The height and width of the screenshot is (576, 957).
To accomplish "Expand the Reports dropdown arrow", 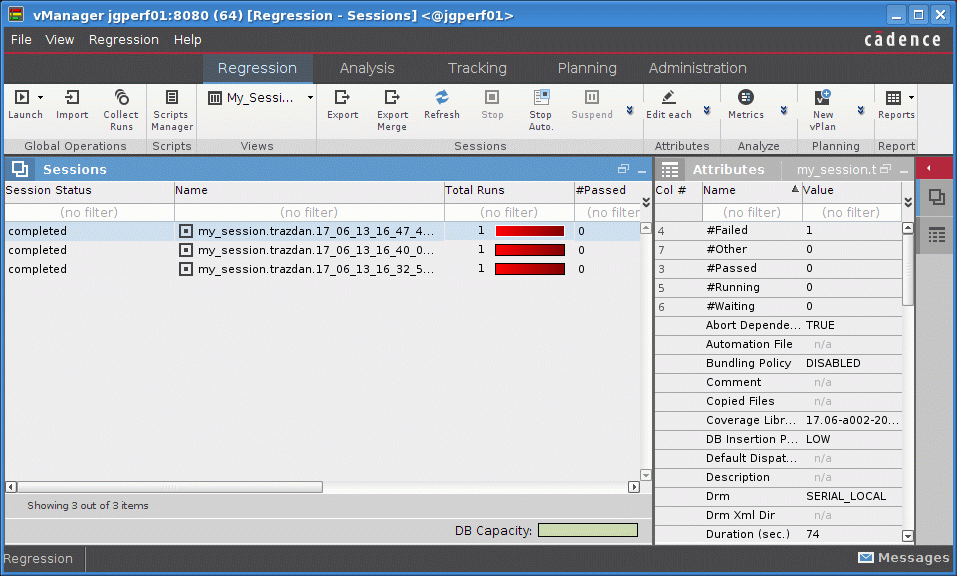I will [x=911, y=98].
